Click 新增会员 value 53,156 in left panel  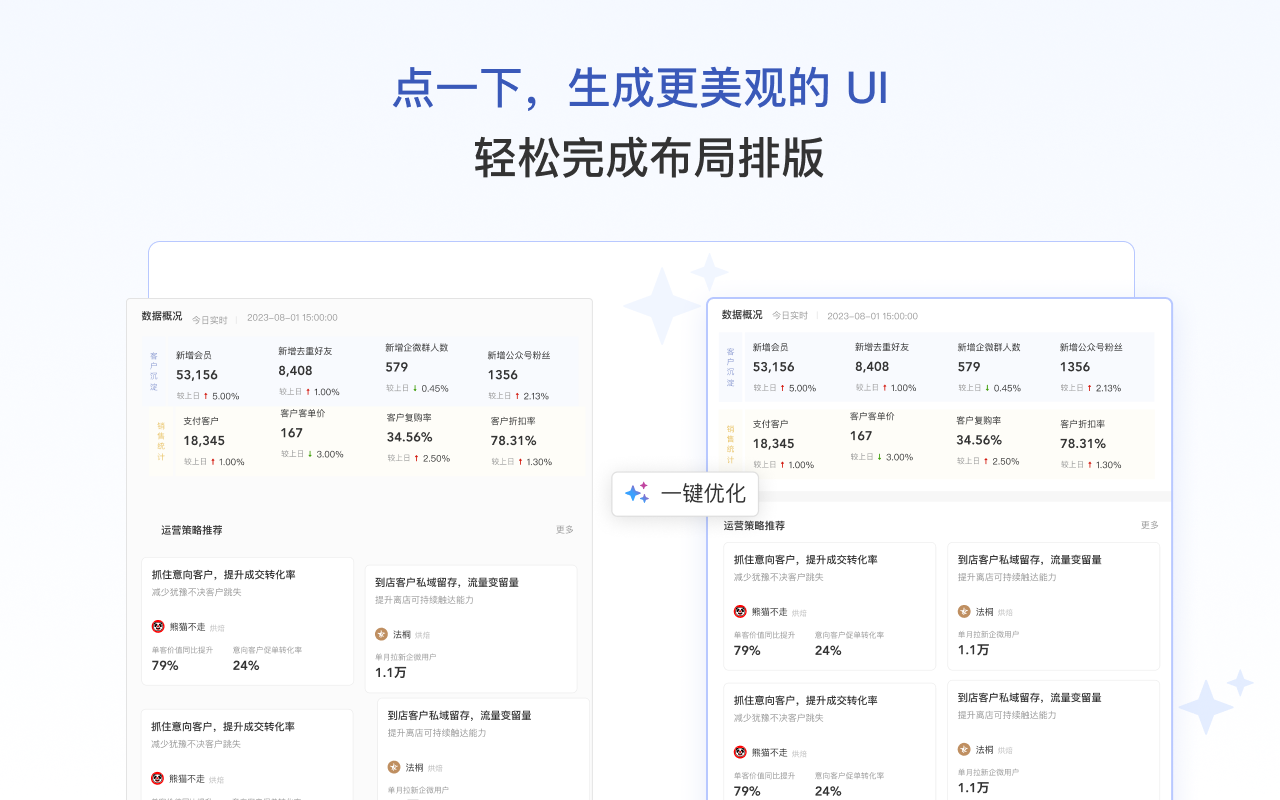pos(197,375)
